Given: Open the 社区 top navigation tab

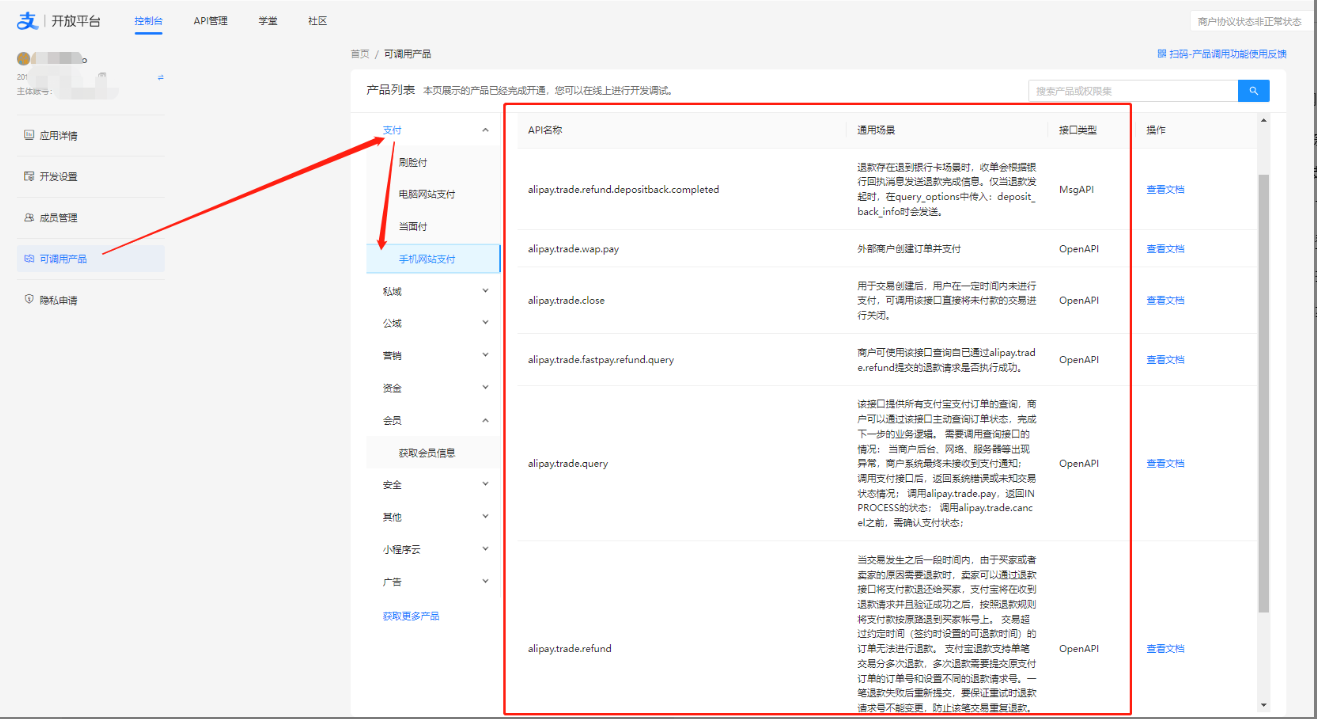Looking at the screenshot, I should tap(317, 21).
